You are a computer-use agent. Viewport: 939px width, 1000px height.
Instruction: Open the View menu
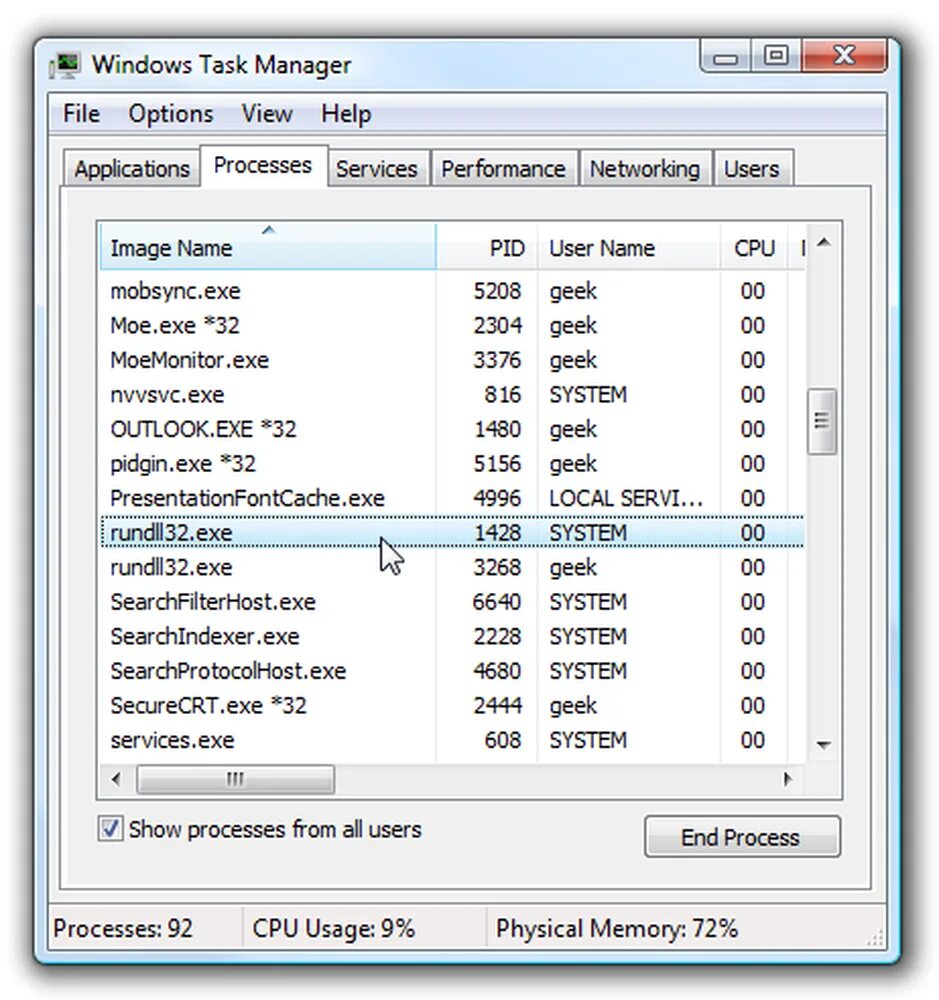[x=267, y=114]
